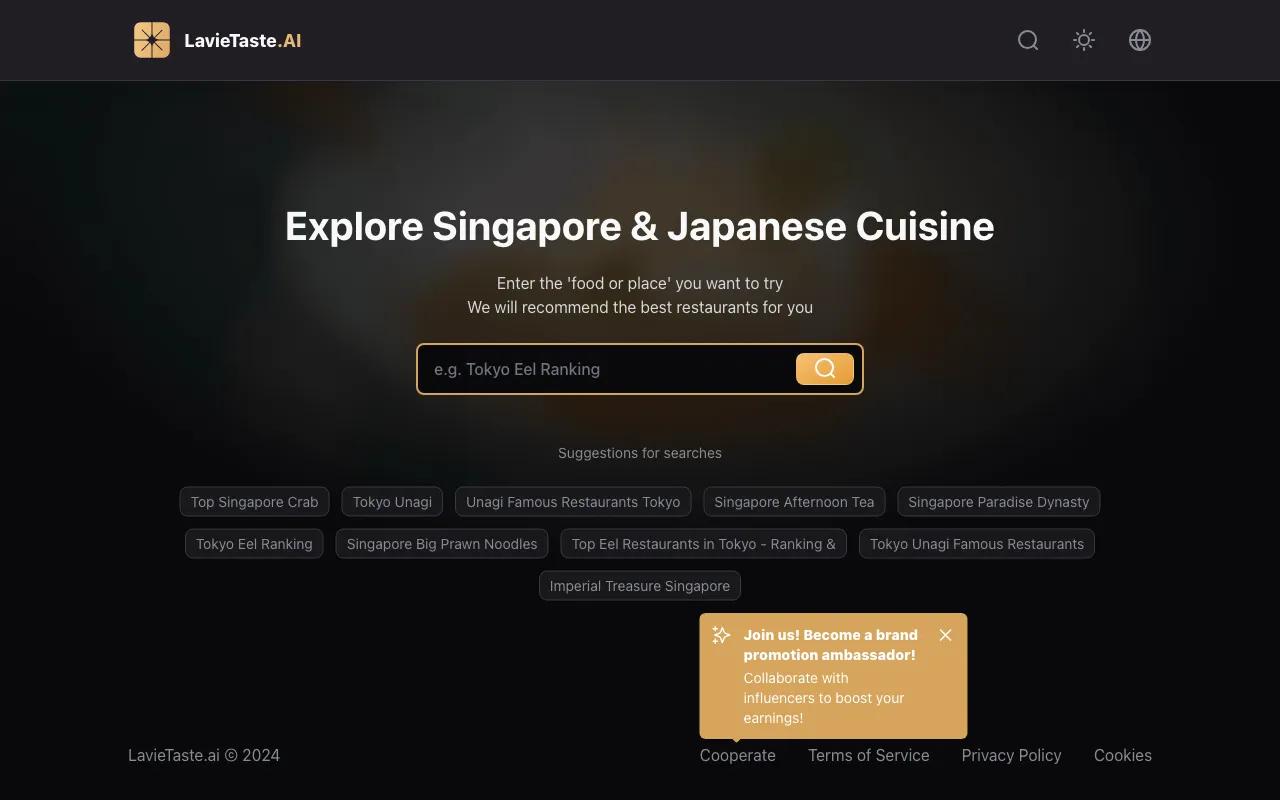
Task: Pick the Tokyo Eel Ranking chip
Action: tap(254, 544)
